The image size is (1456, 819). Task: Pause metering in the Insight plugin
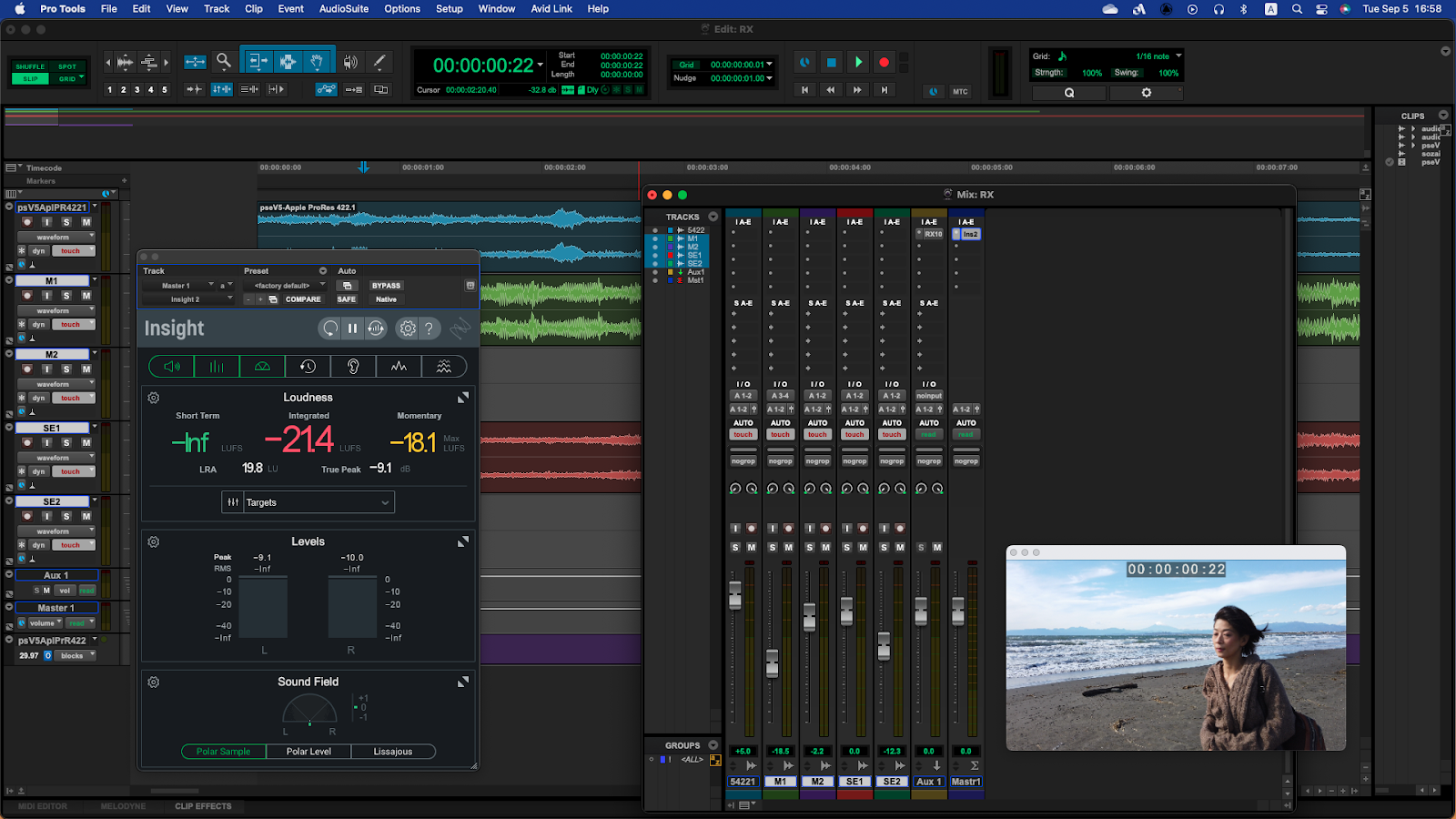pos(352,329)
